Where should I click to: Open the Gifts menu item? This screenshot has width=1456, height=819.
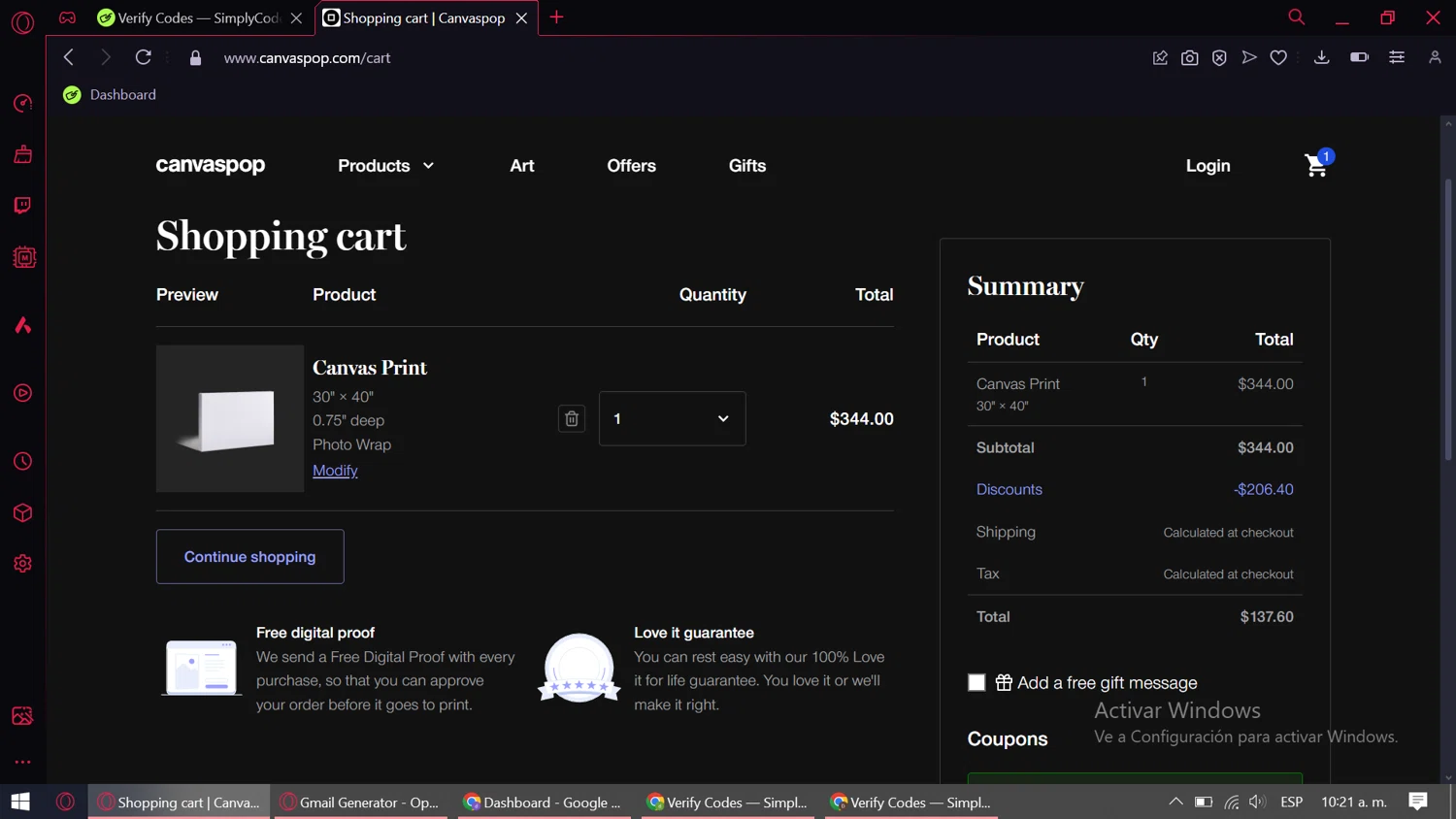click(x=747, y=166)
